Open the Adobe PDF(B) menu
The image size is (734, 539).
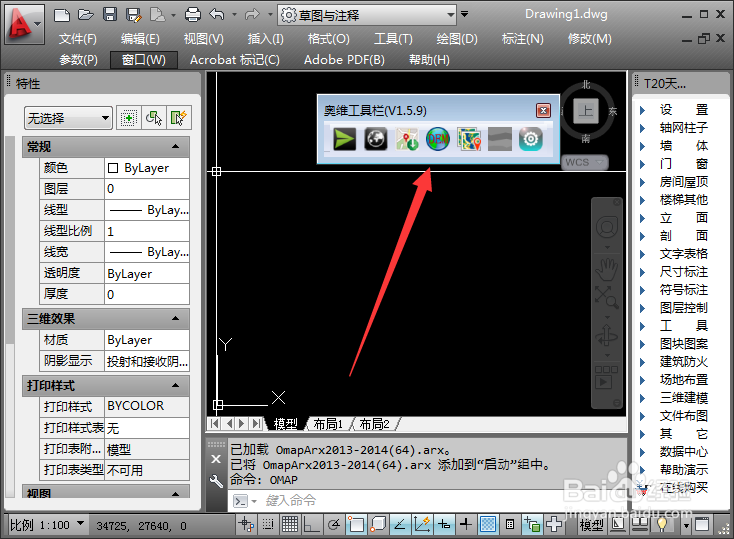344,60
